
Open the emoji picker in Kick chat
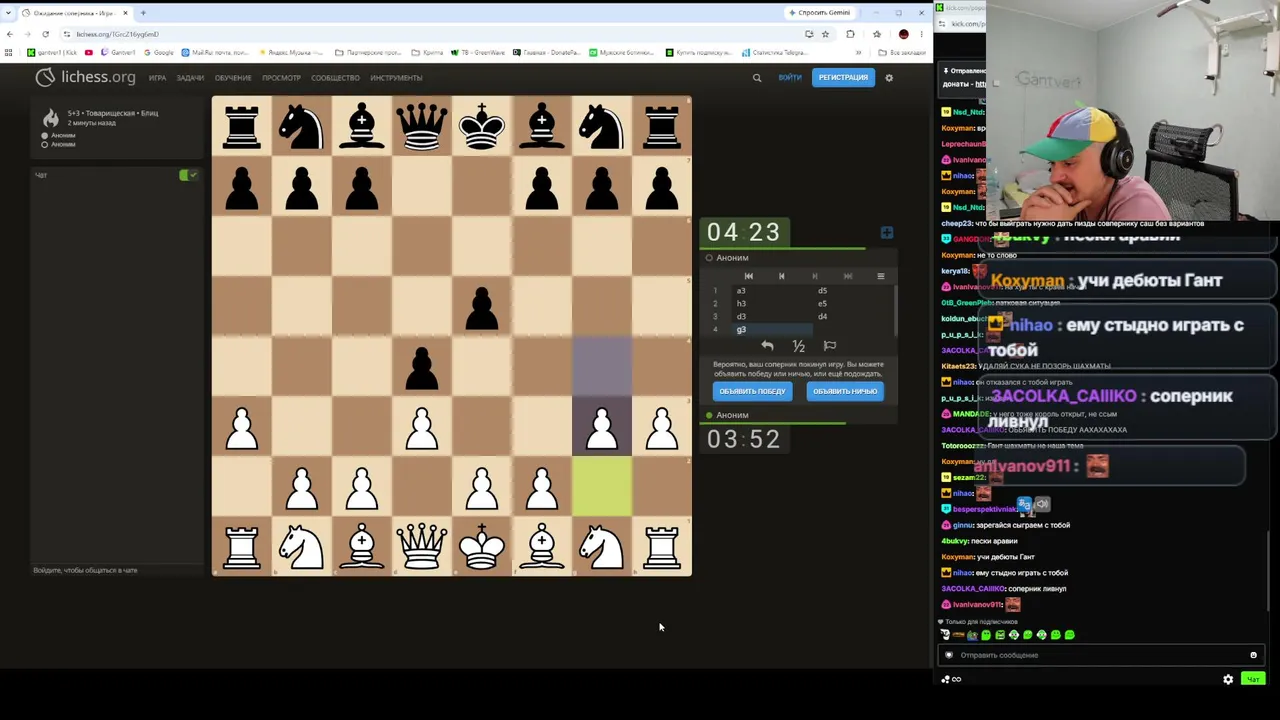click(1253, 655)
